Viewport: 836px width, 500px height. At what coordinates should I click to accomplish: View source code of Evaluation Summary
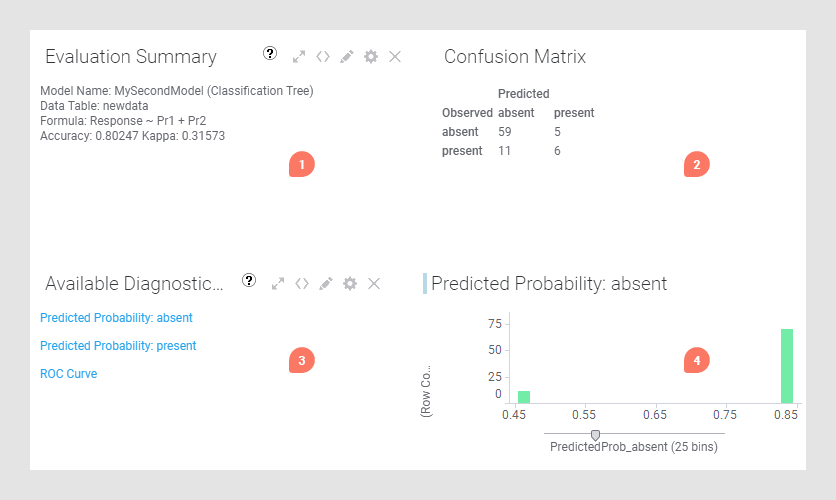tap(323, 57)
